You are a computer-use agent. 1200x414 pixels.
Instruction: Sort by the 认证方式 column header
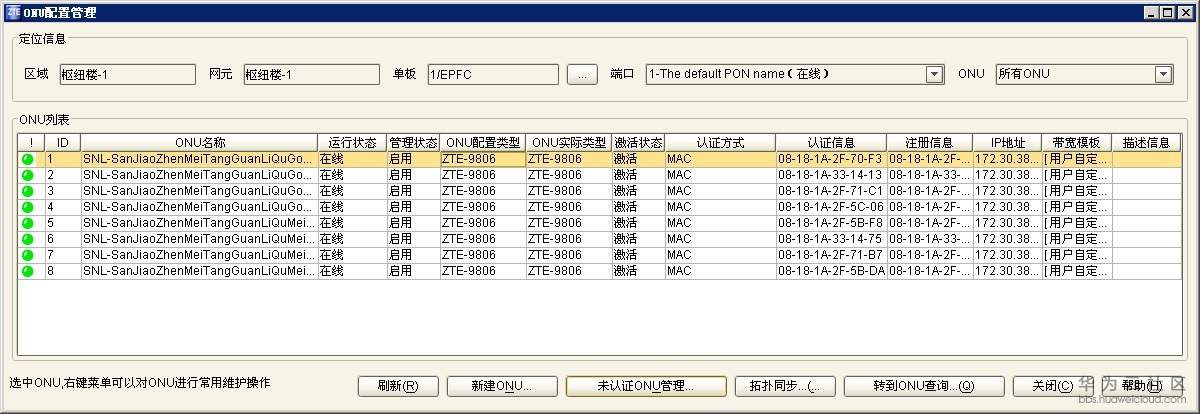click(x=720, y=143)
